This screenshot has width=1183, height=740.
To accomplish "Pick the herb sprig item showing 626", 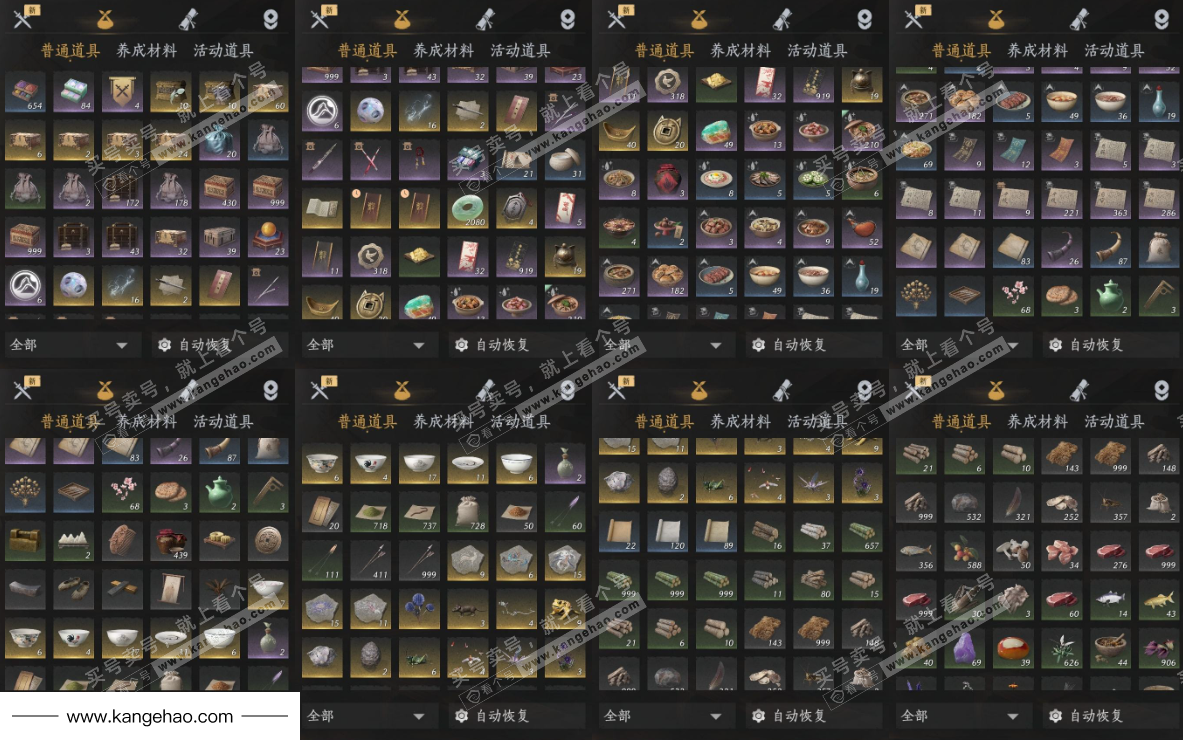I will click(x=1061, y=649).
